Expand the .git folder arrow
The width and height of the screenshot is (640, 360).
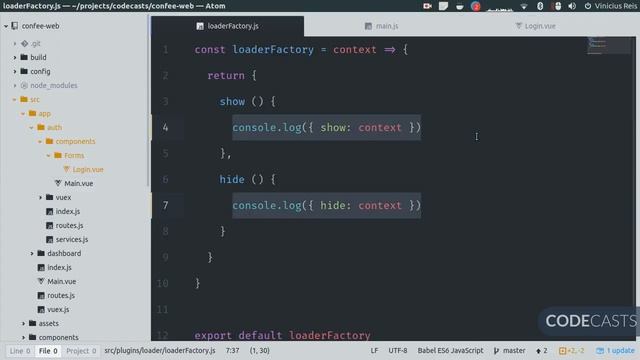pos(15,43)
